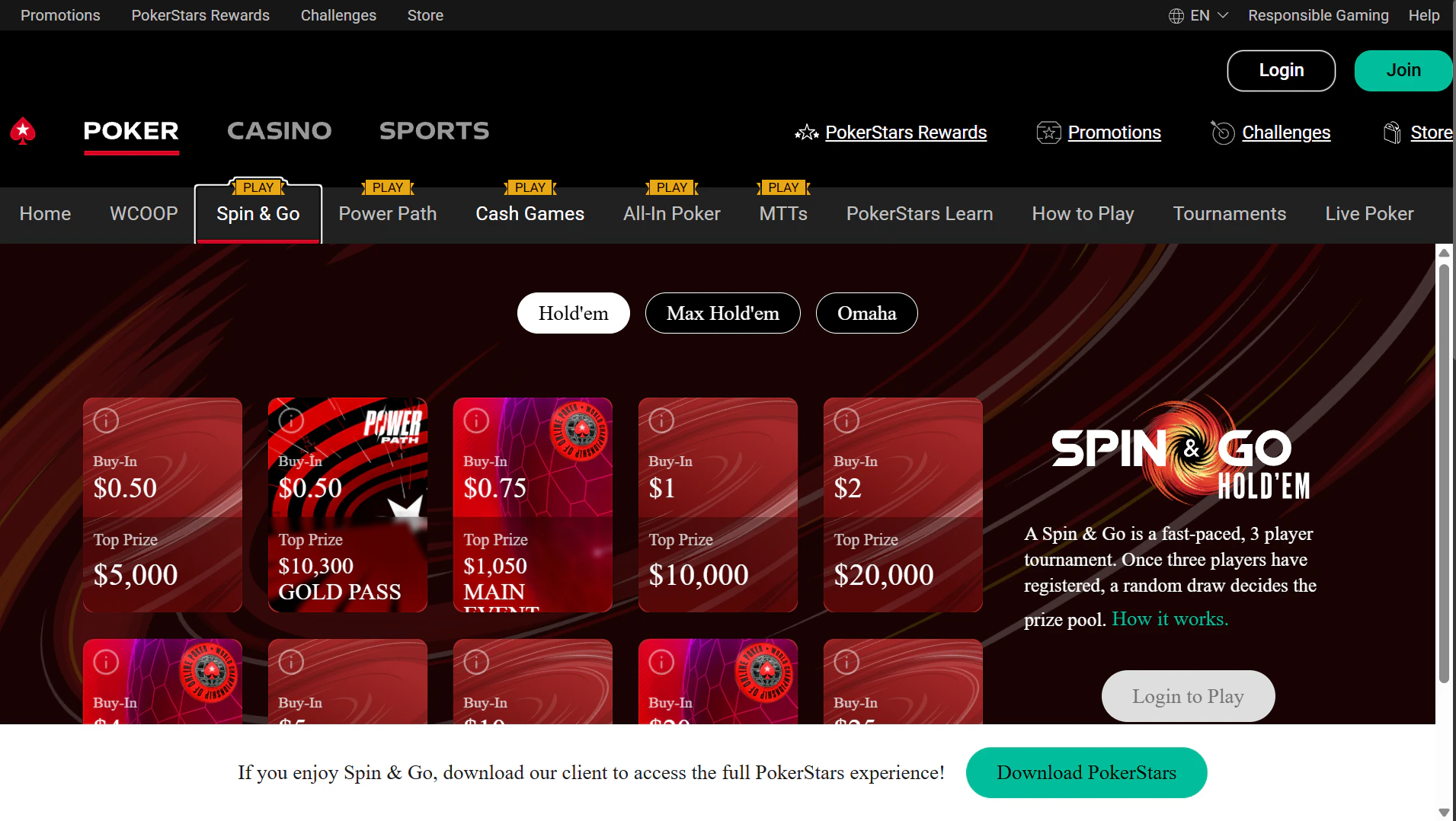
Task: Open info icon on $2 buy-in card
Action: (846, 420)
